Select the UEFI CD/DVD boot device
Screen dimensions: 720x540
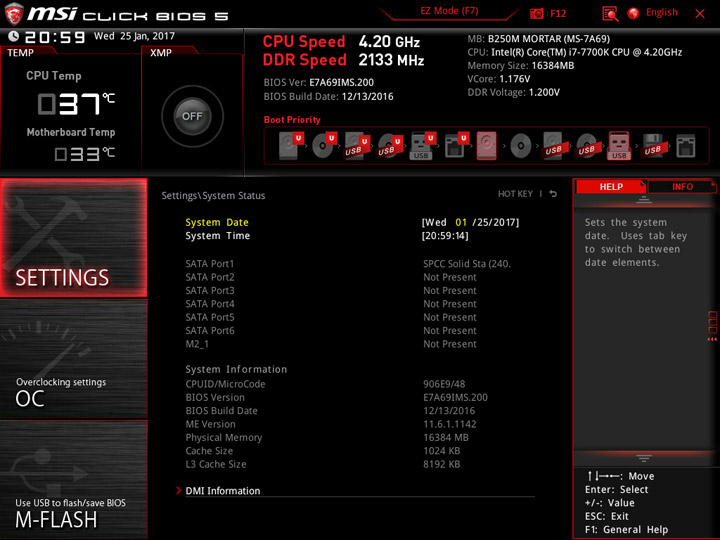(324, 146)
